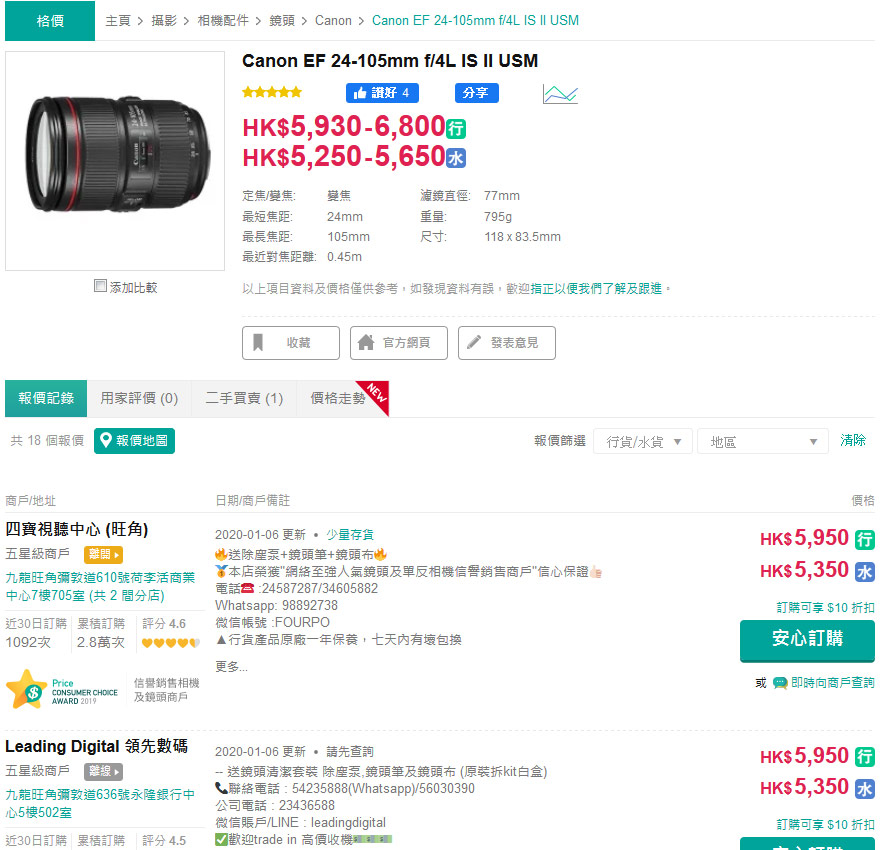This screenshot has width=890, height=850.
Task: Tick the 添加比較 compare checkbox
Action: point(100,286)
